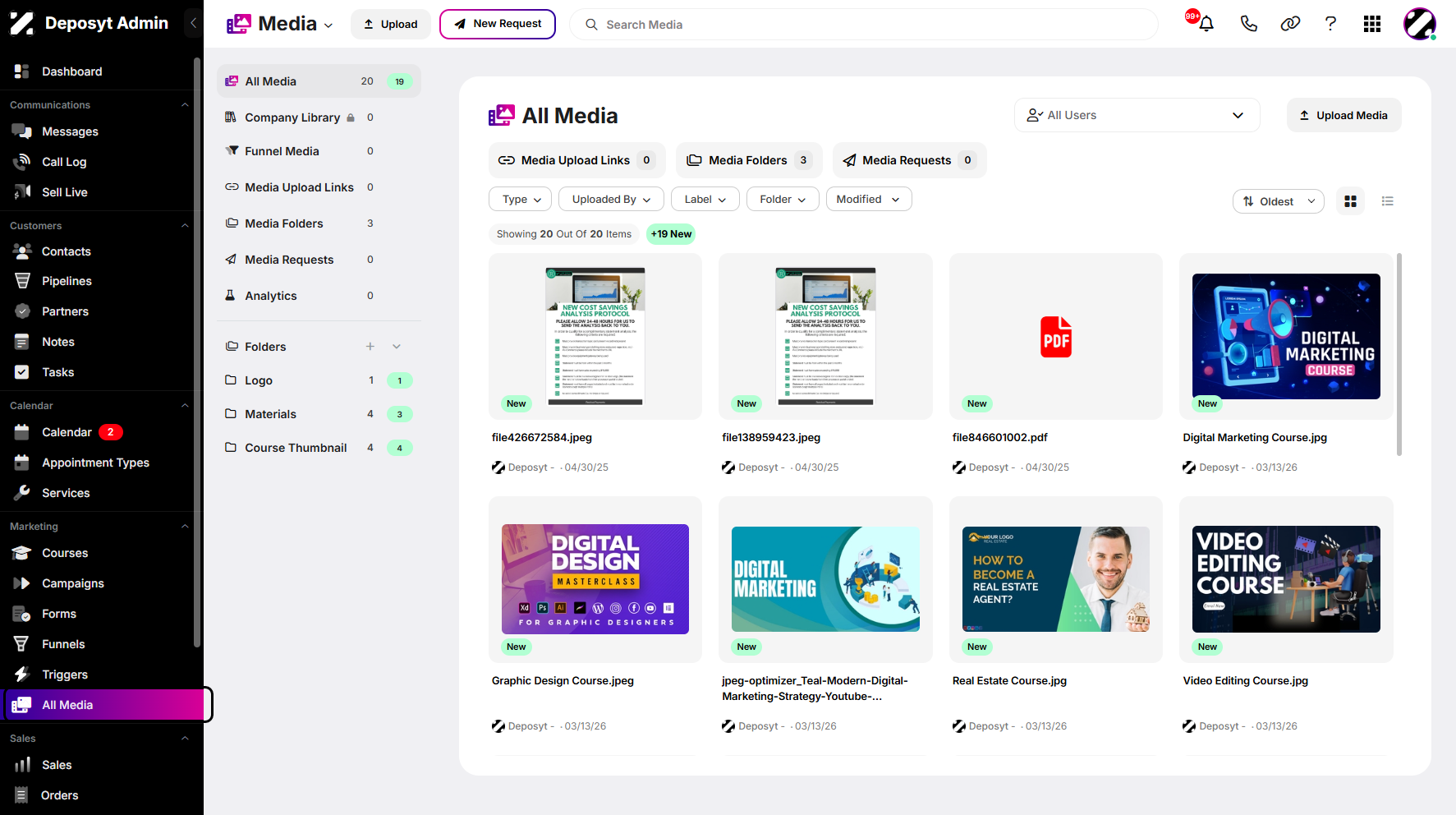
Task: Collapse the Communications section
Action: [x=185, y=105]
